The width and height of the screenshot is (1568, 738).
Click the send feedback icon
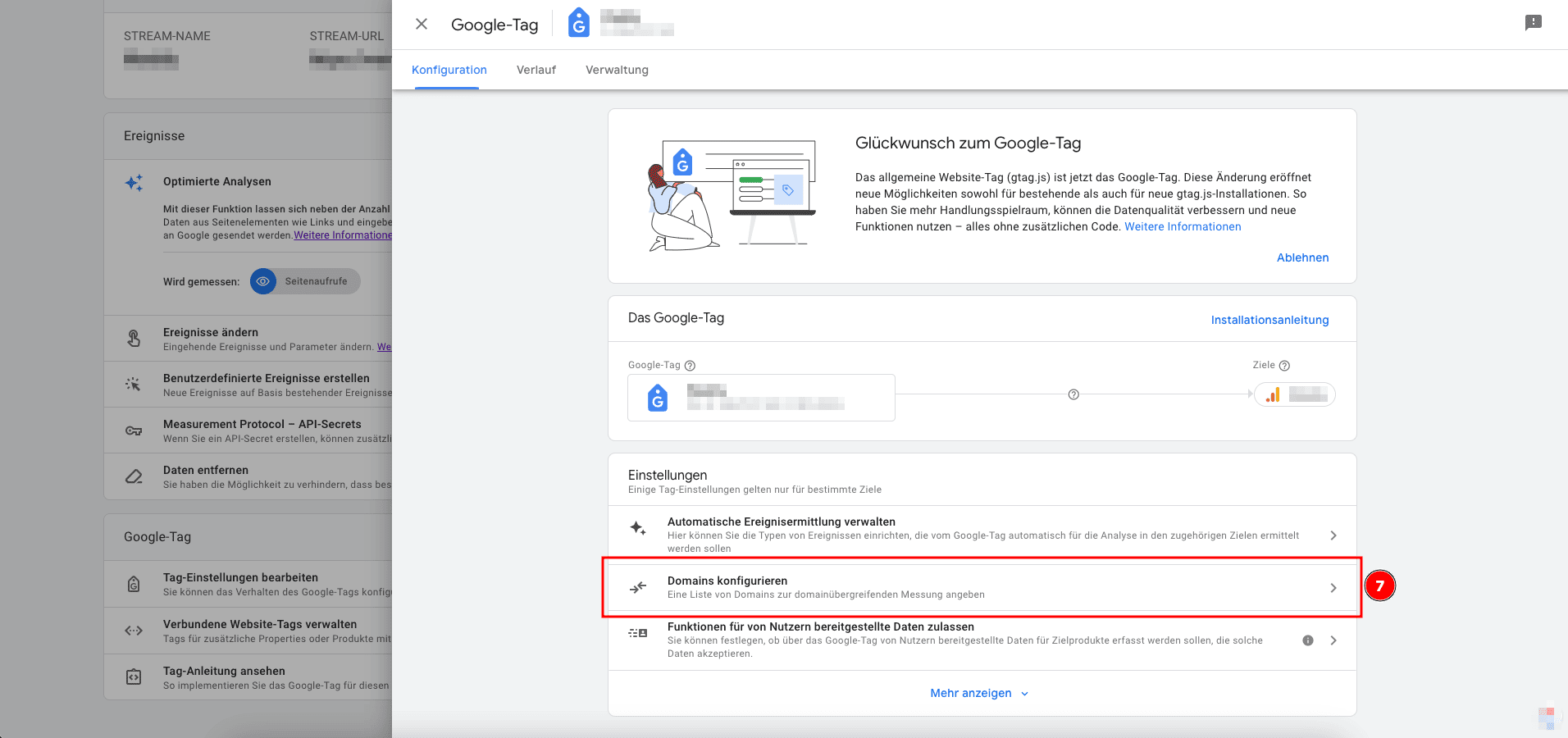1533,23
